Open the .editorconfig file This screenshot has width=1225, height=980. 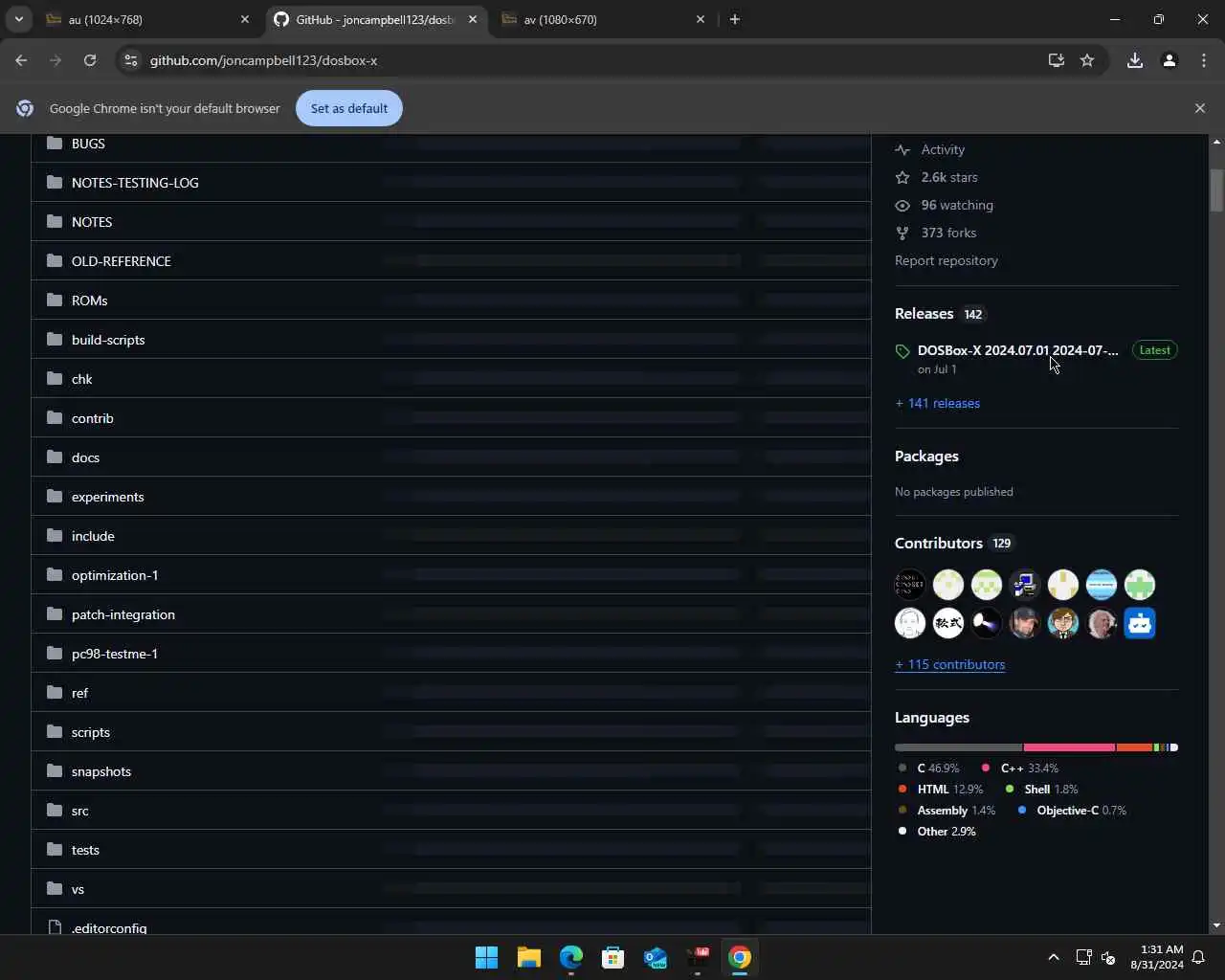pos(109,928)
